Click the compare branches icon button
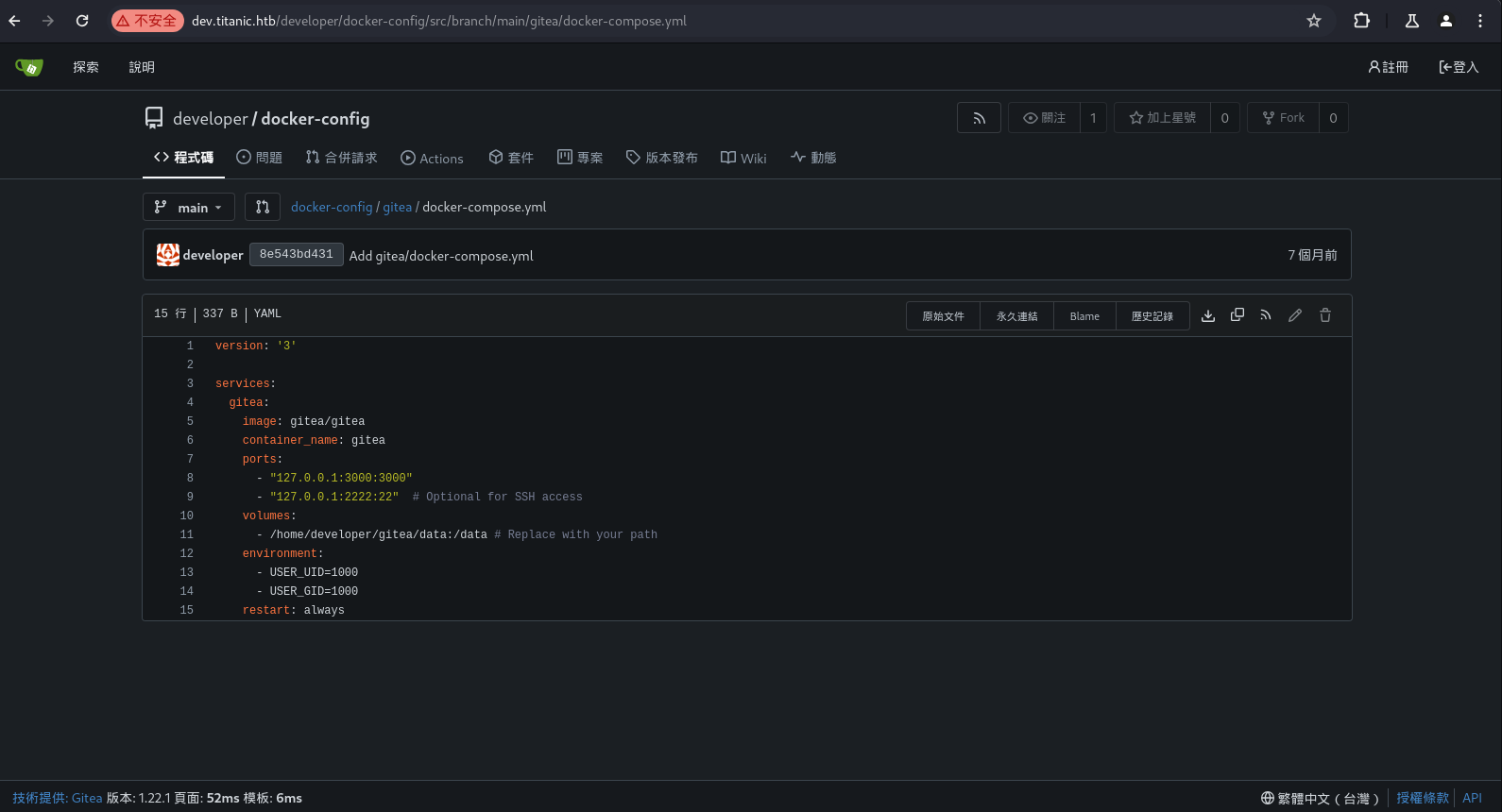1502x812 pixels. pos(263,207)
